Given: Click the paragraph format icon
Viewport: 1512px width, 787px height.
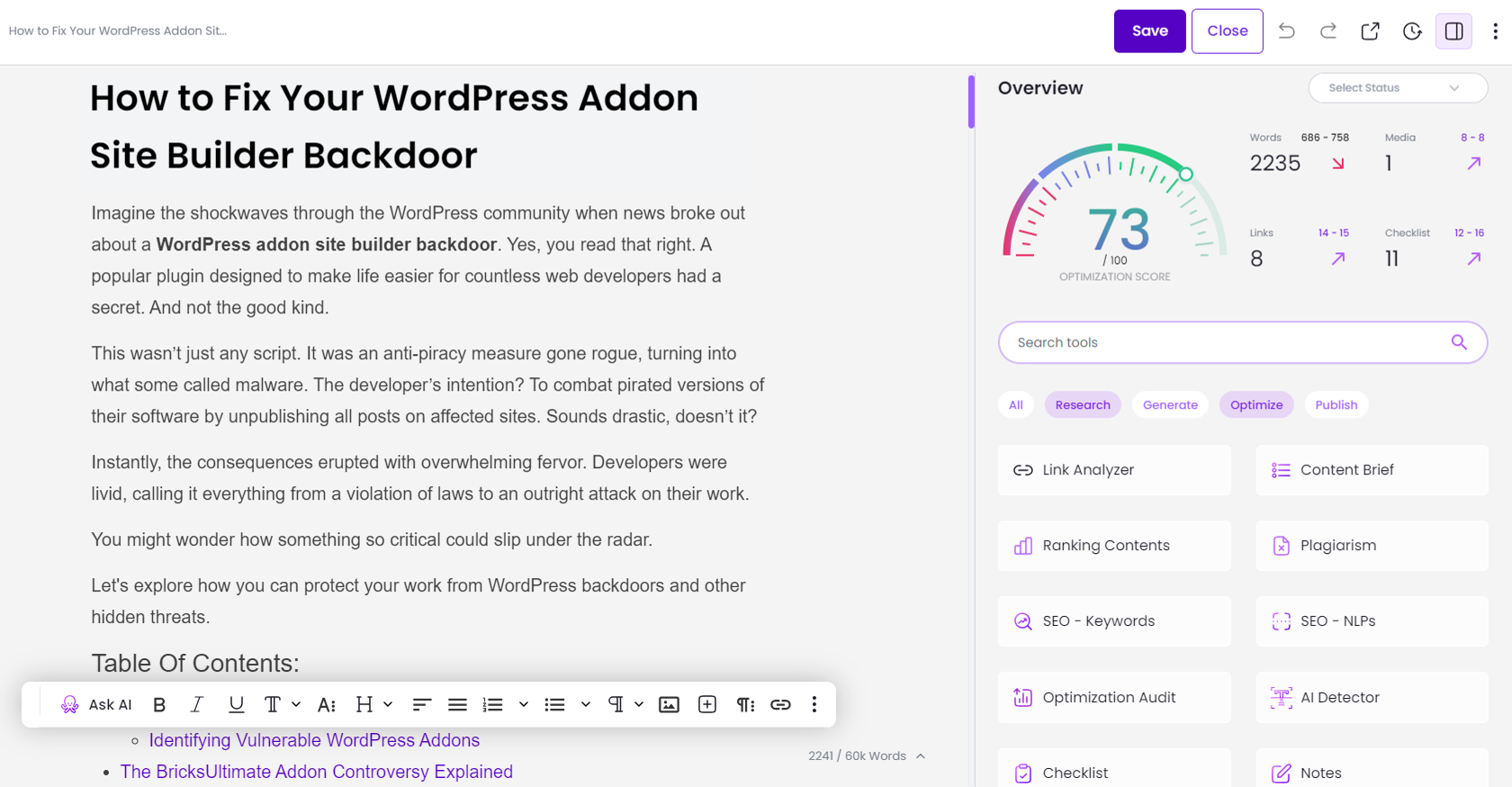Looking at the screenshot, I should [x=616, y=704].
